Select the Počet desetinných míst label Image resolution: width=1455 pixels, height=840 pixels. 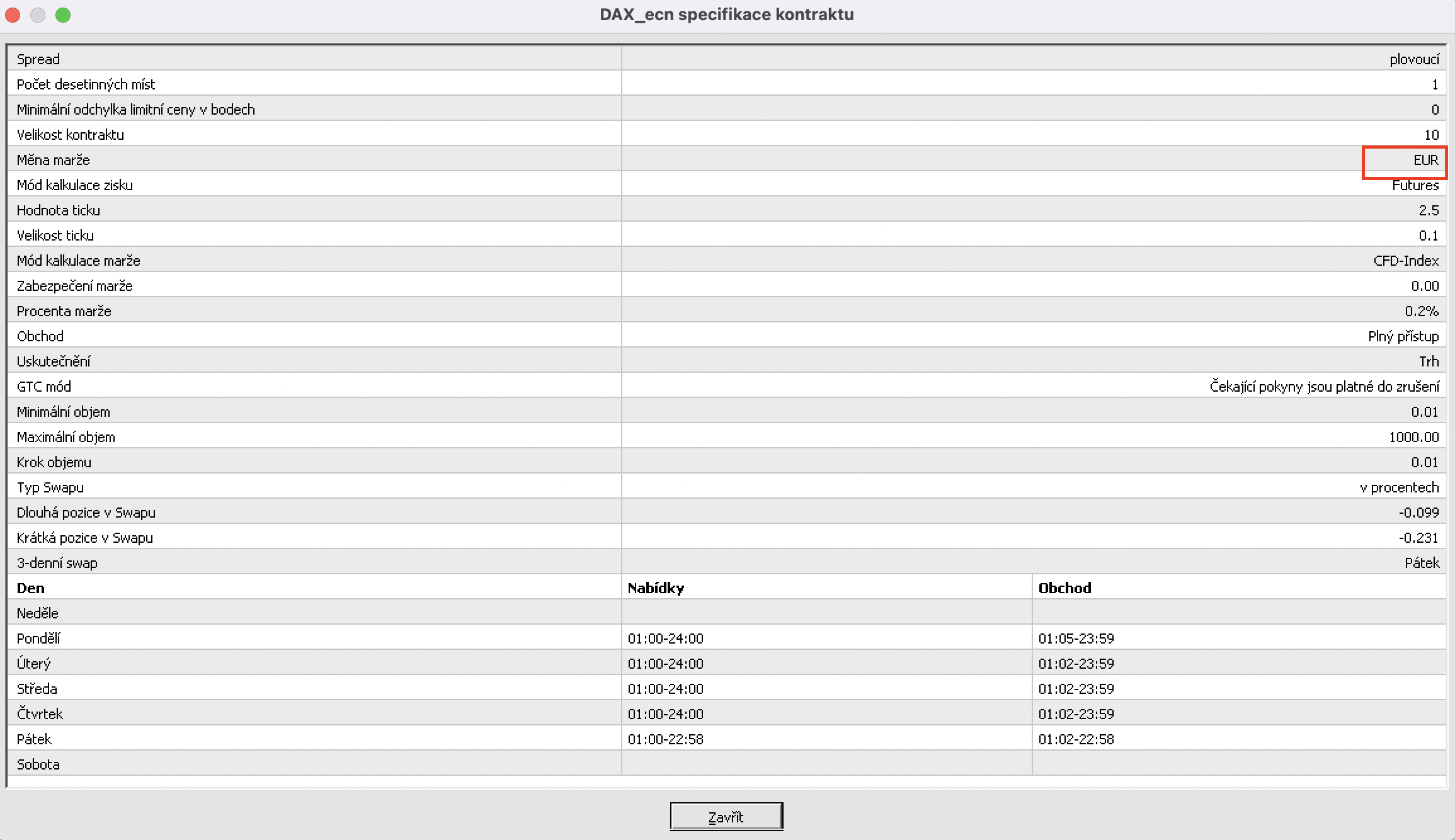pos(86,84)
